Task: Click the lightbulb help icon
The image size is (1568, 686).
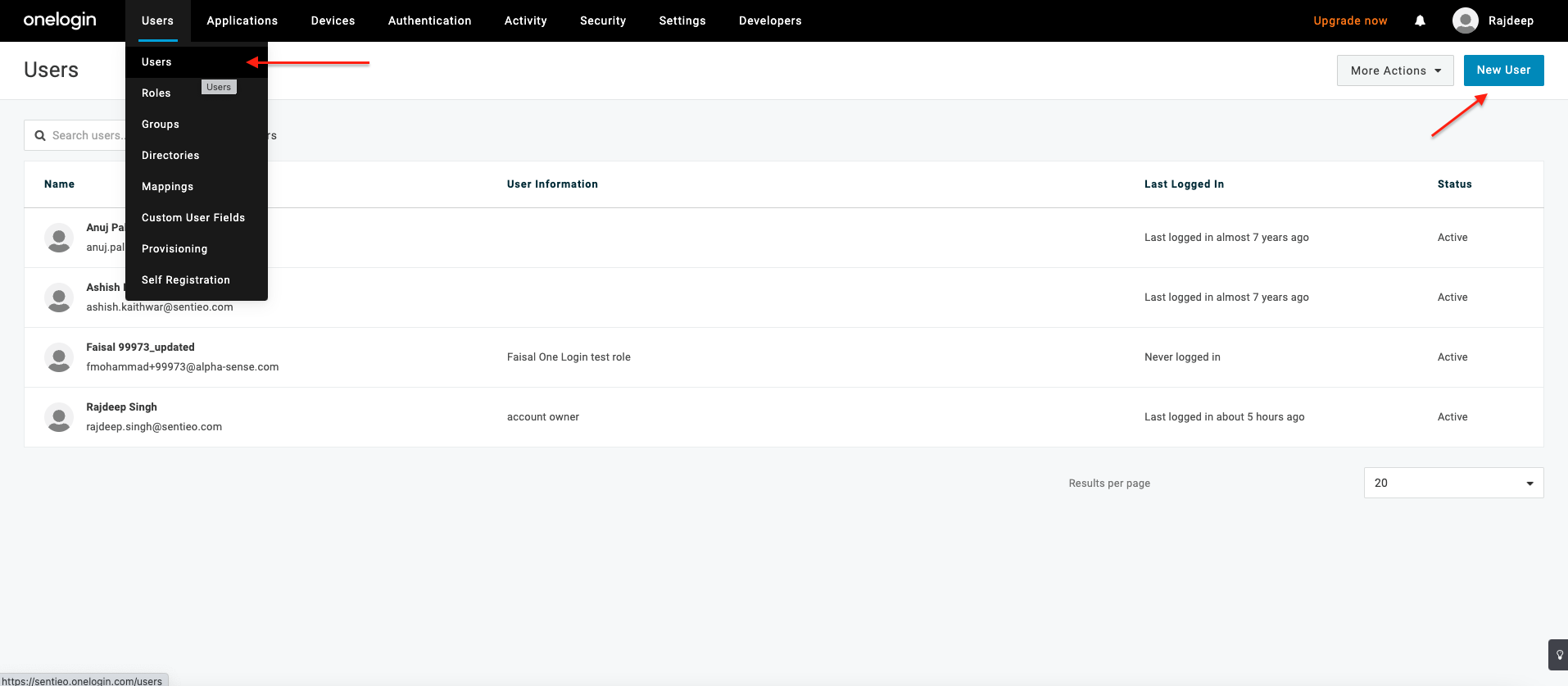Action: tap(1559, 655)
